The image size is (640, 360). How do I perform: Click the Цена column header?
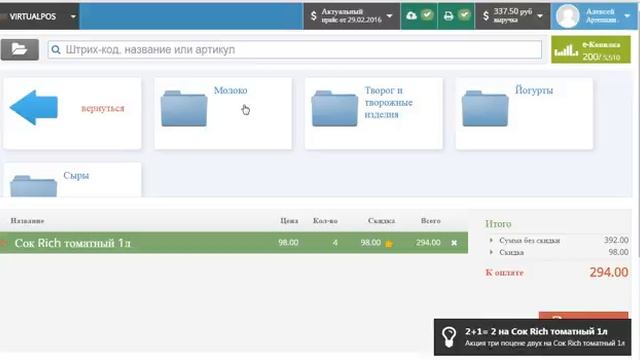pos(289,221)
